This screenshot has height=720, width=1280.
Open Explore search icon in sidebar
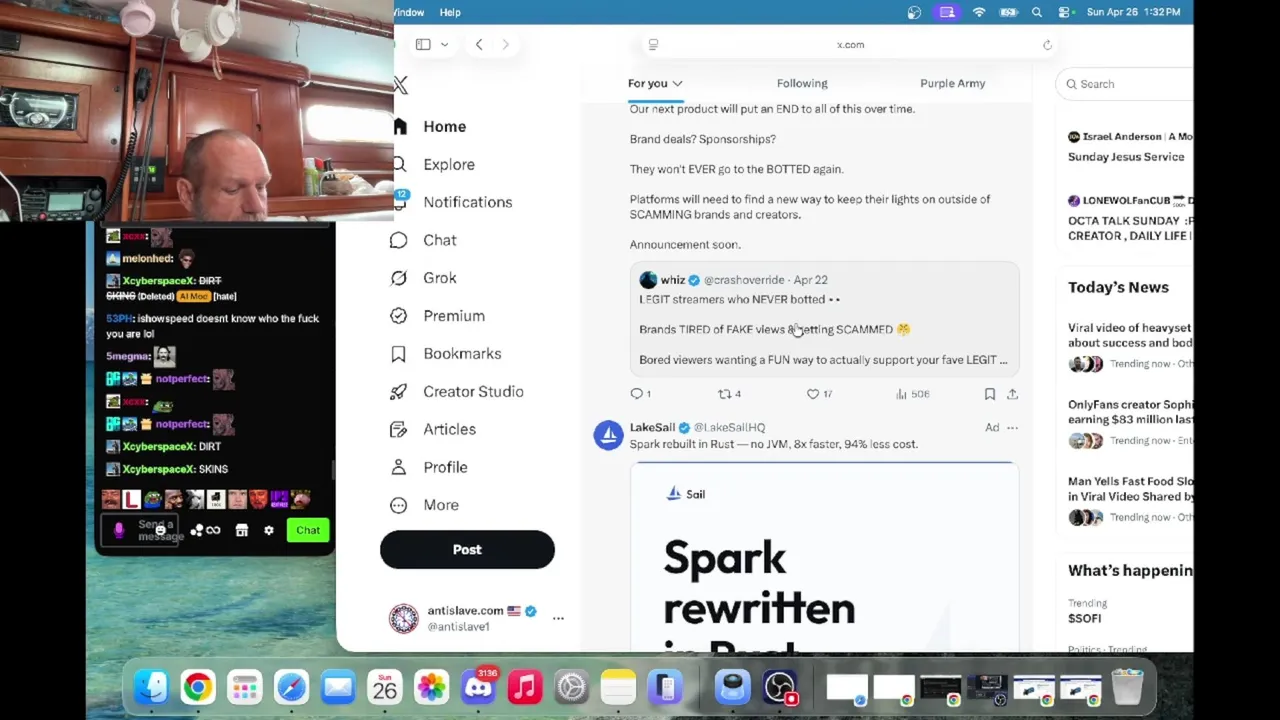pyautogui.click(x=400, y=164)
